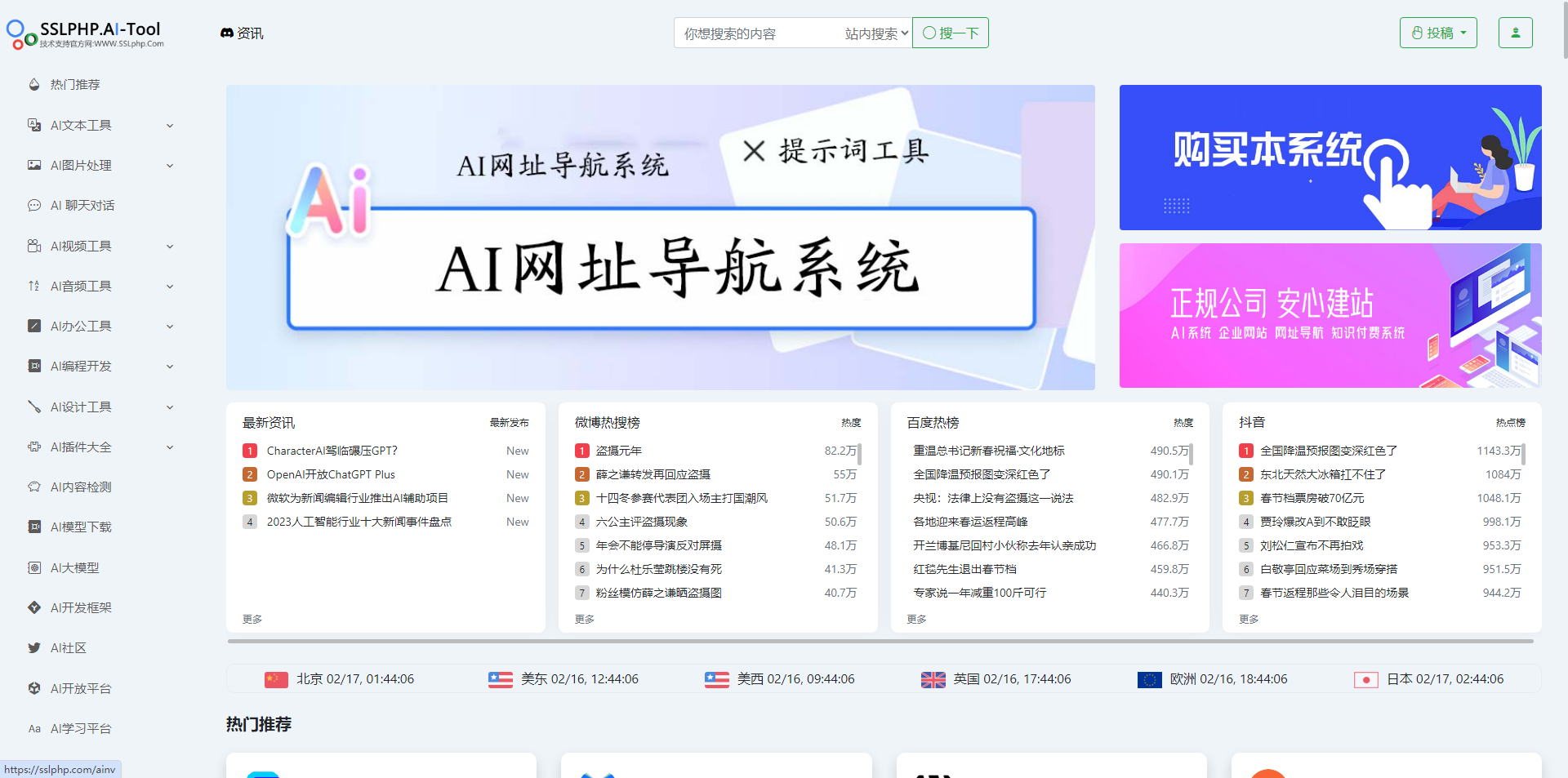Click the SSLPHP.AI-Tool logo
The height and width of the screenshot is (778, 1568).
[86, 33]
